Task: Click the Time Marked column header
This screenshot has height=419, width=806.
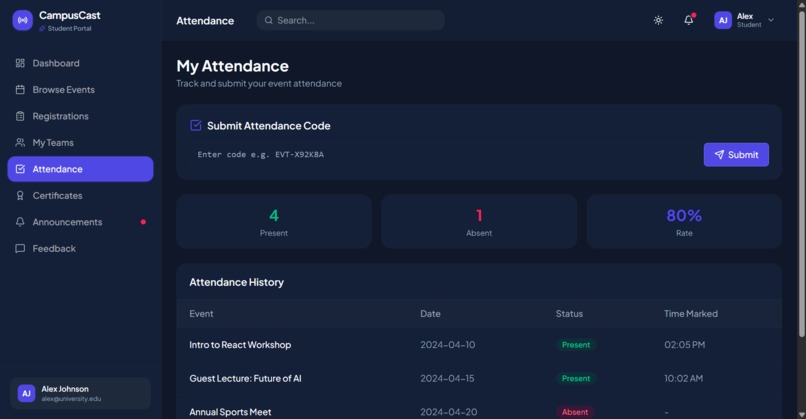Action: pos(690,314)
